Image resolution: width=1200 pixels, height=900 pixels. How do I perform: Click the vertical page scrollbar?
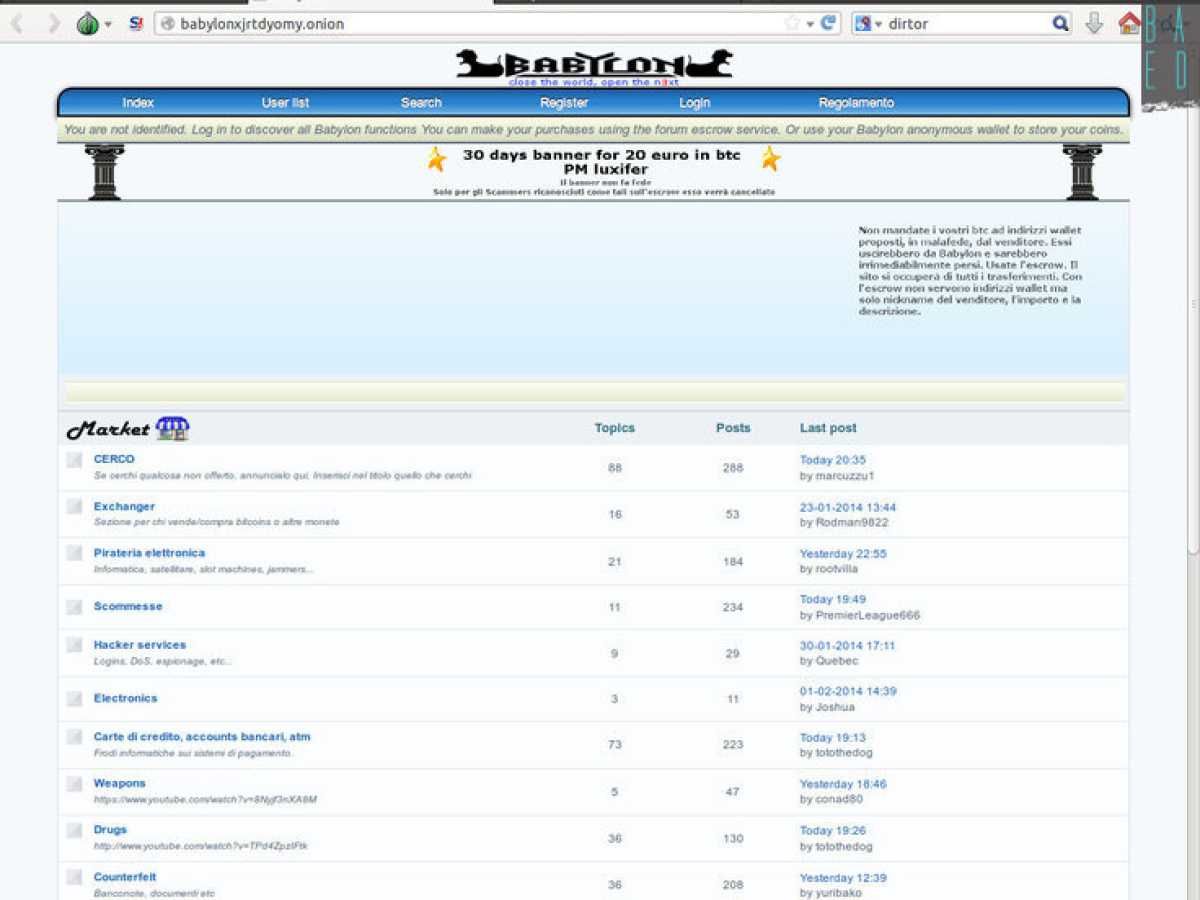1193,470
